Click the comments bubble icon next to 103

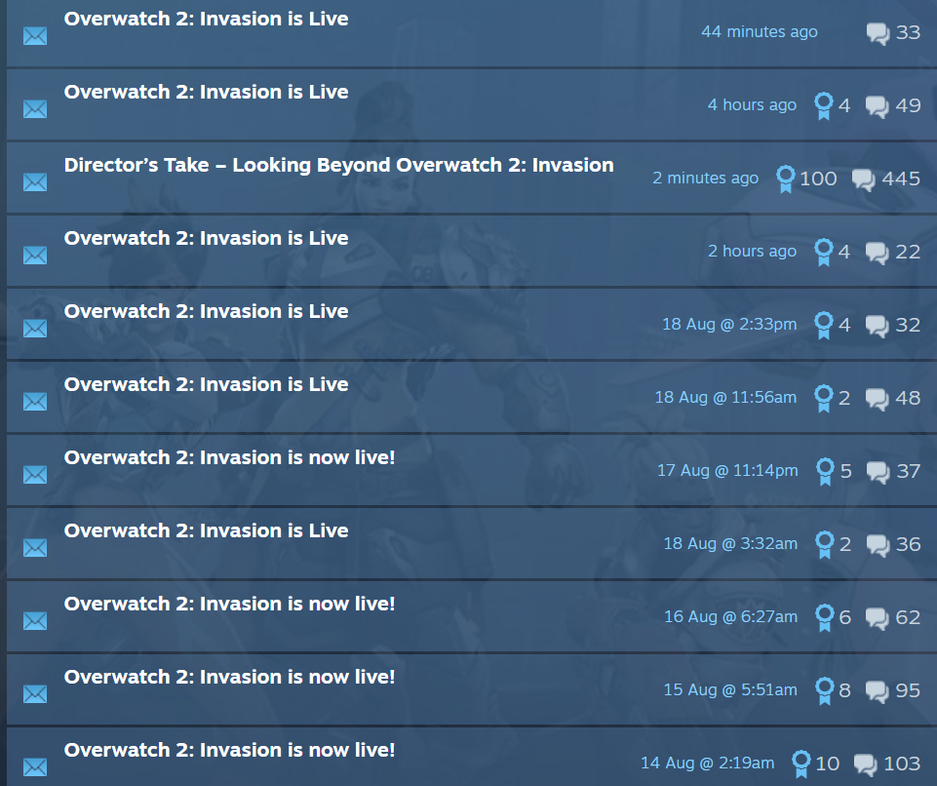(865, 765)
